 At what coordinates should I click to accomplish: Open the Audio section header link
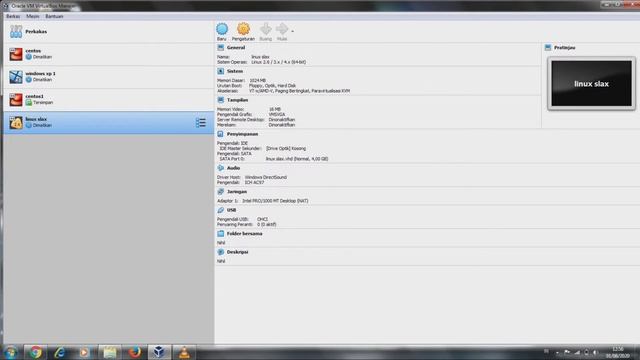tap(233, 168)
